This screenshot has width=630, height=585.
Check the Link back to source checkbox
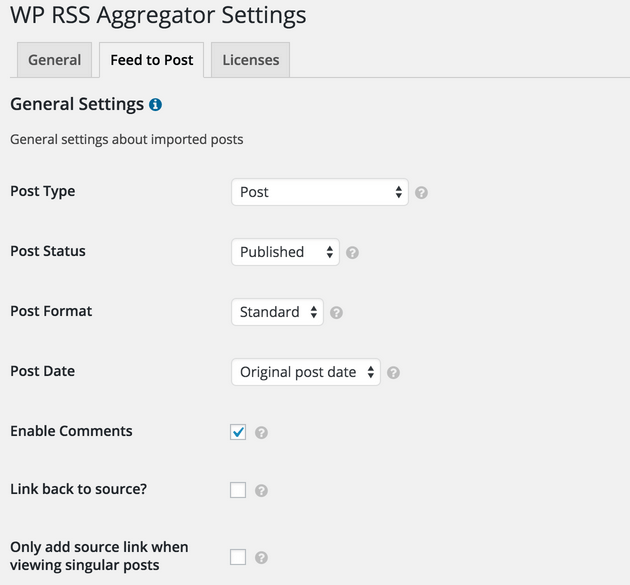(x=238, y=490)
